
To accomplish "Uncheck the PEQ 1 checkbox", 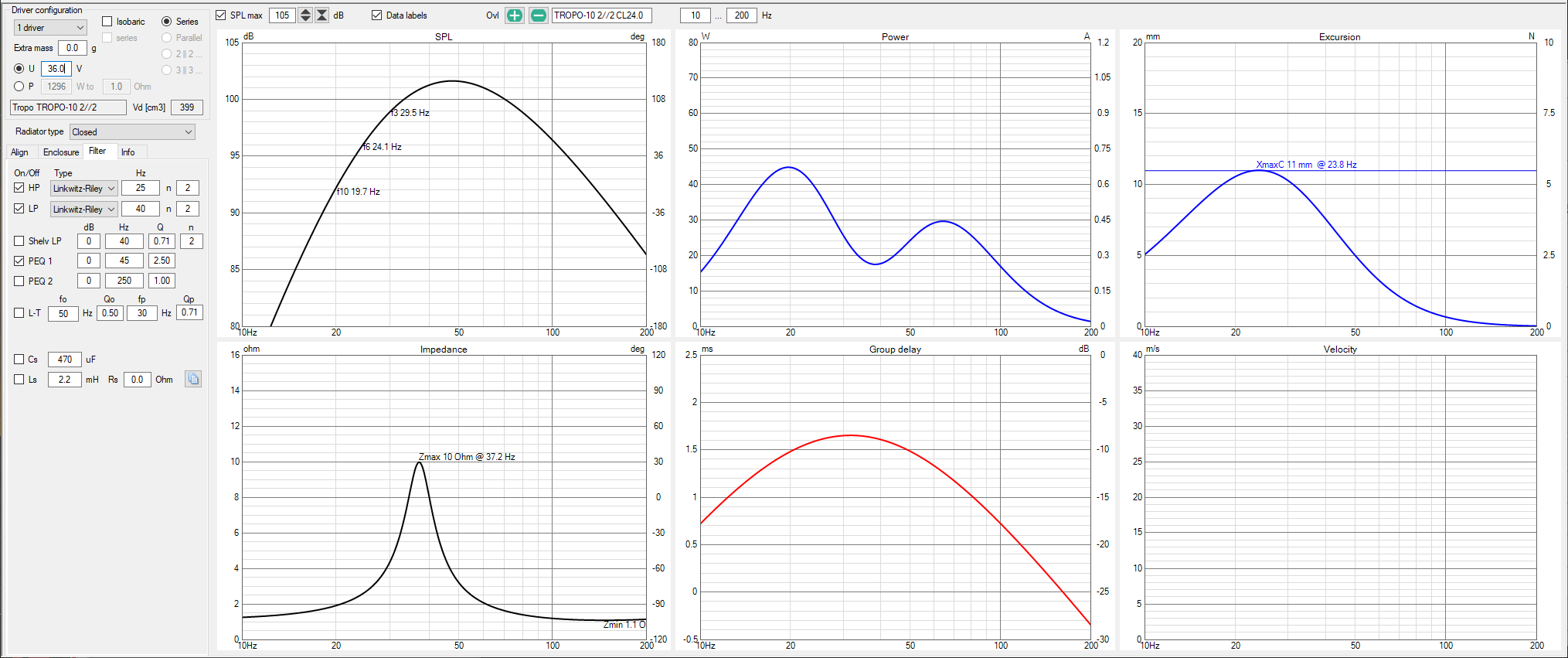I will click(x=19, y=261).
